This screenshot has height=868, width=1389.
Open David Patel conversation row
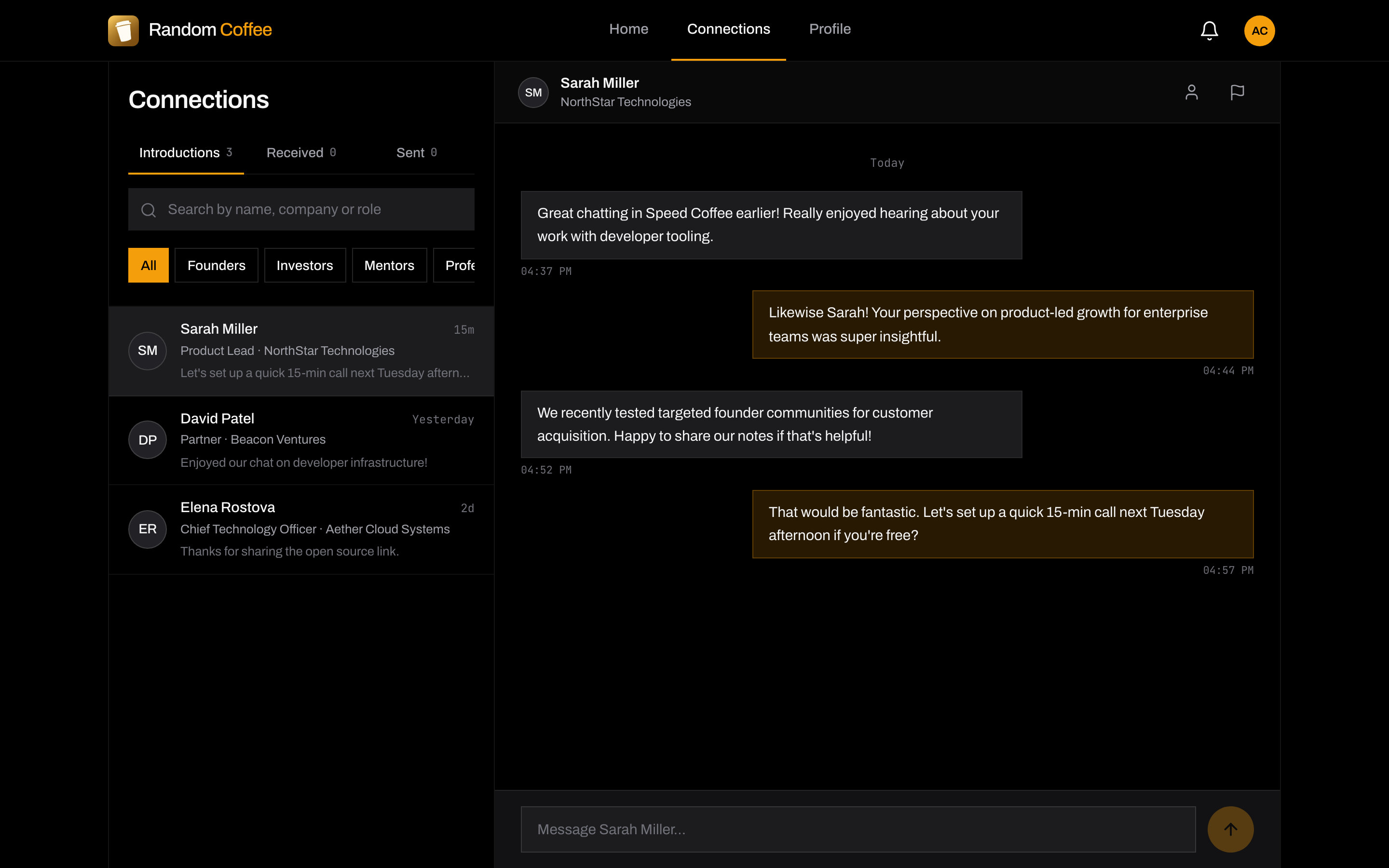(301, 440)
